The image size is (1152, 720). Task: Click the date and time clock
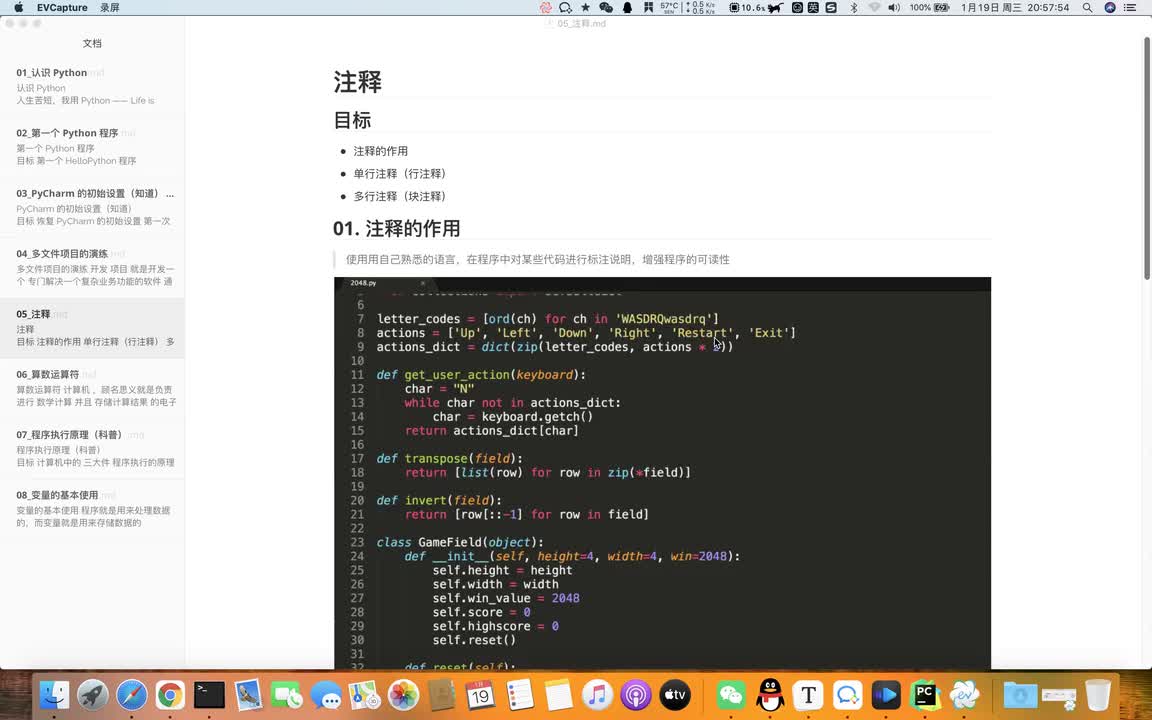pos(1015,7)
